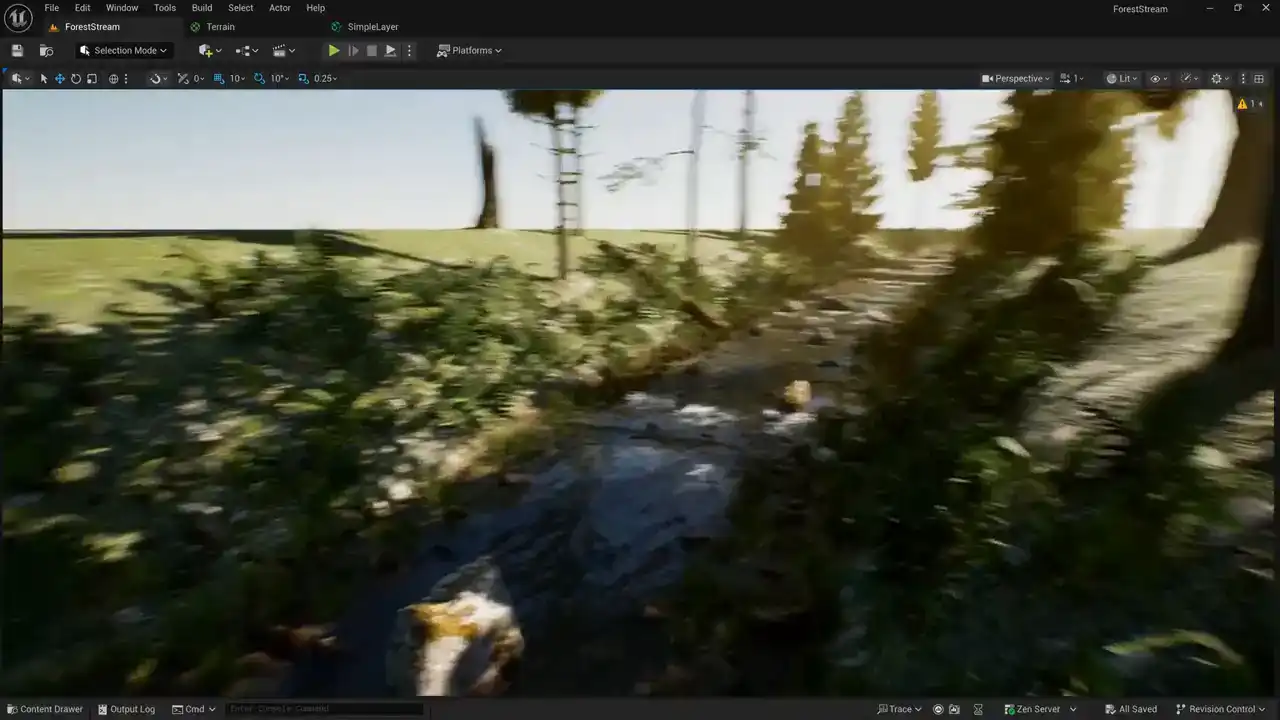Toggle grid location snapping icon

[219, 78]
